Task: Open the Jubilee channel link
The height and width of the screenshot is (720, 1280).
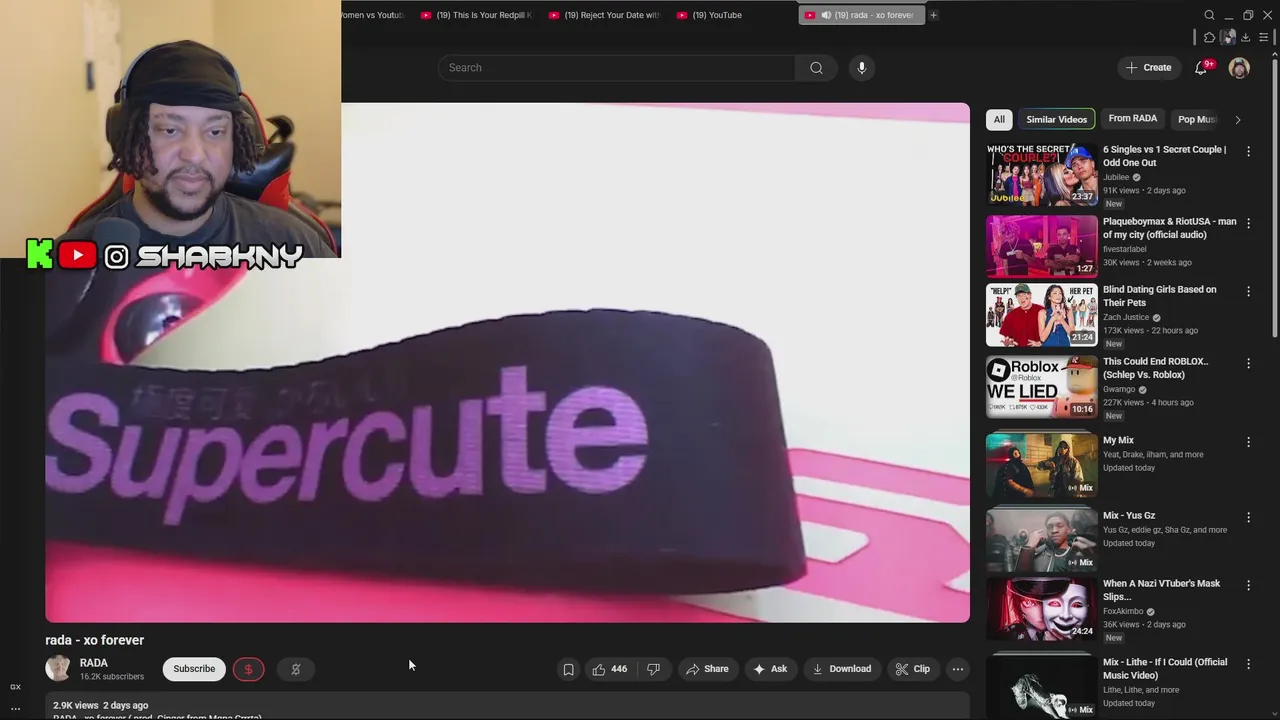Action: pos(1116,177)
